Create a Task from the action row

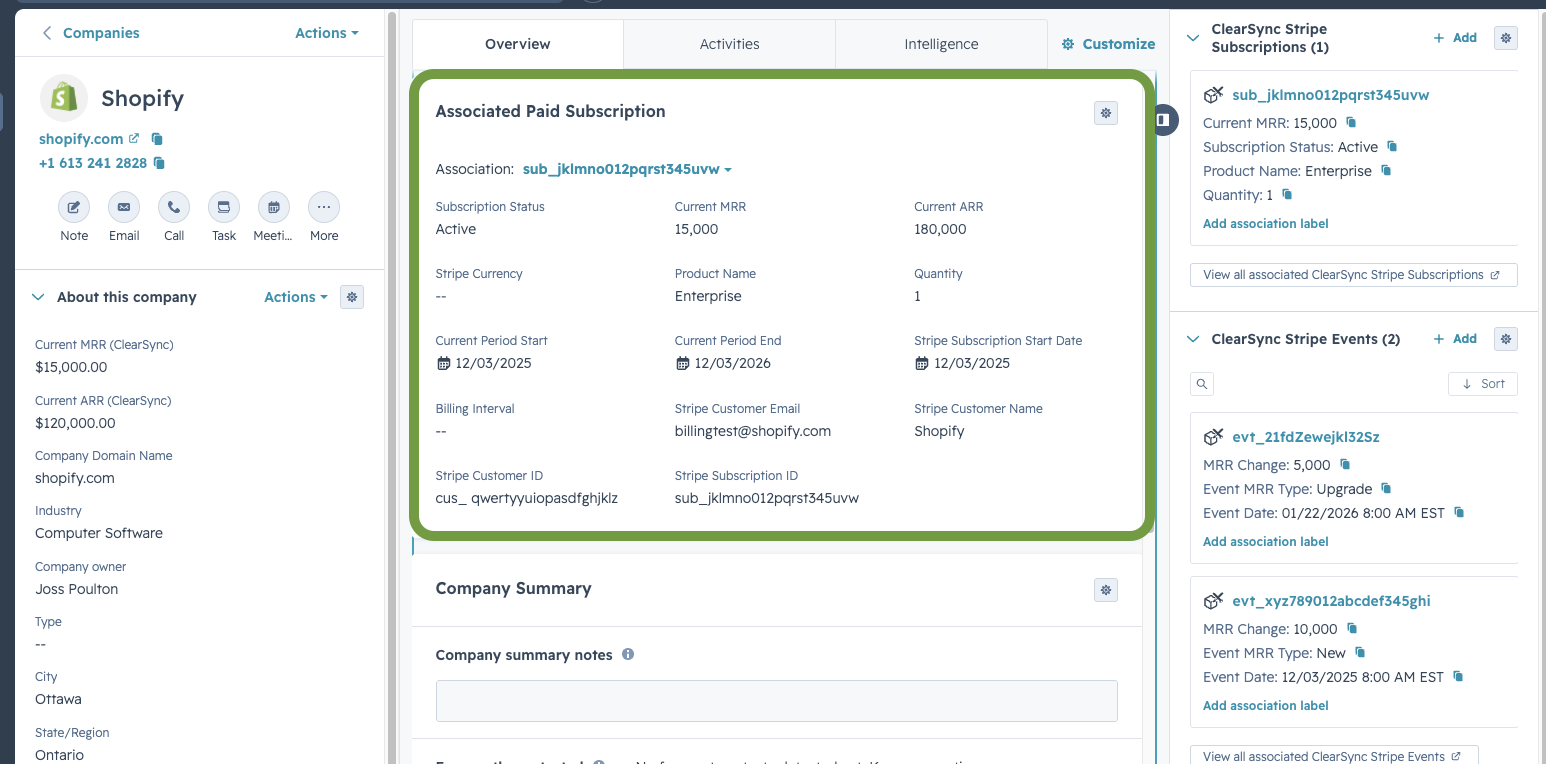[224, 208]
